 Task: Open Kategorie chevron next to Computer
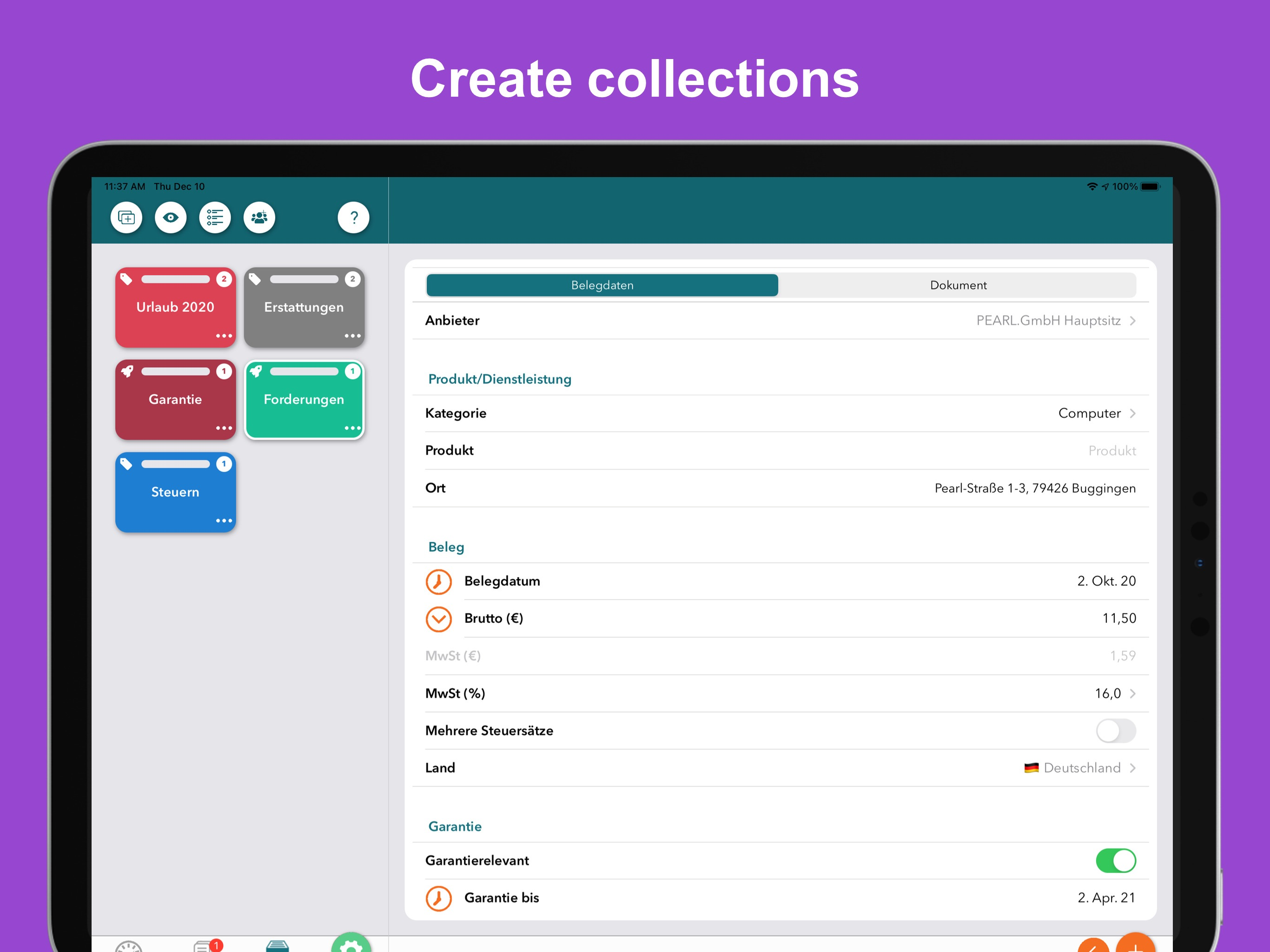point(1133,413)
